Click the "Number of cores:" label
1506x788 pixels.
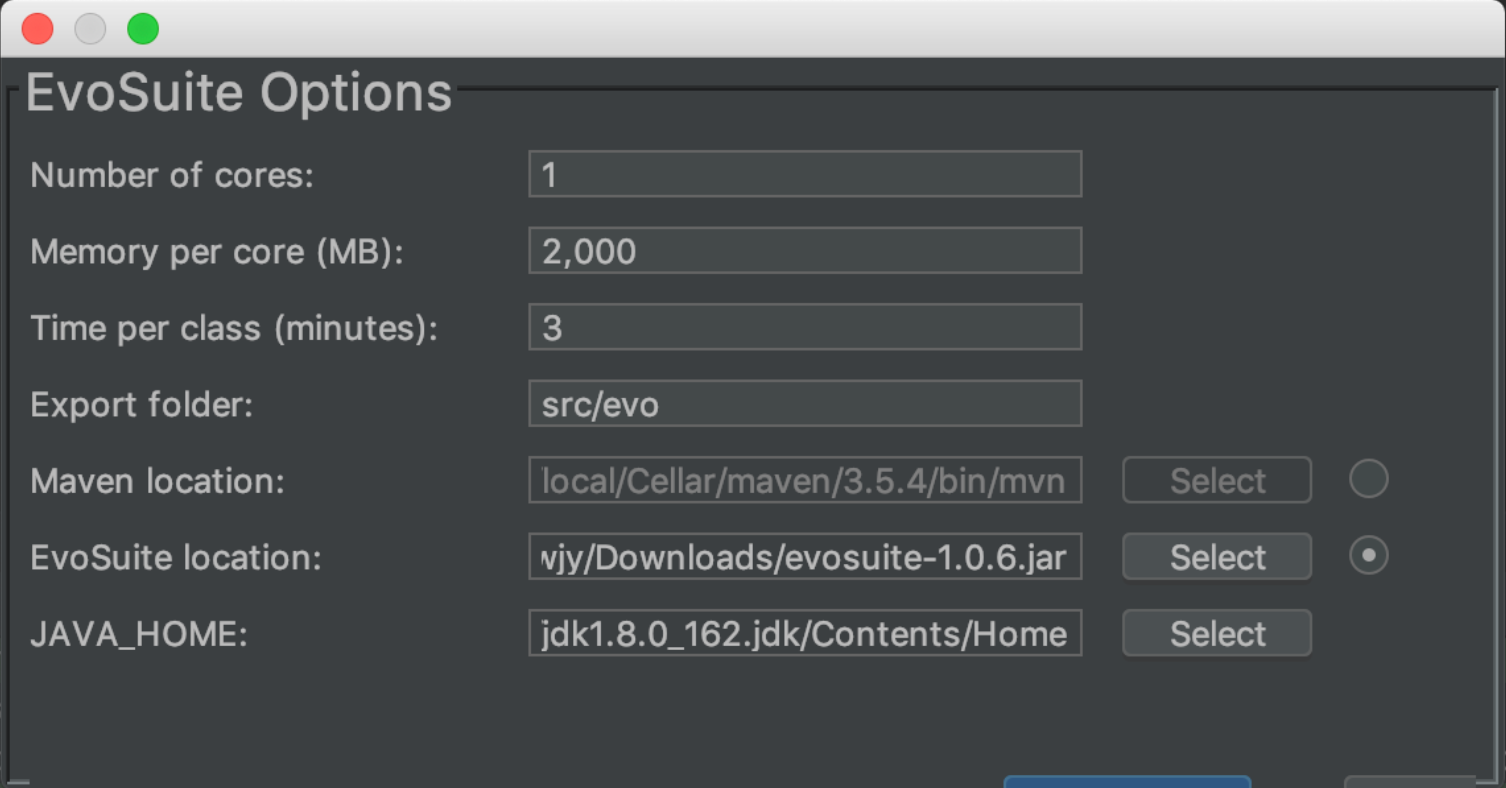tap(172, 175)
